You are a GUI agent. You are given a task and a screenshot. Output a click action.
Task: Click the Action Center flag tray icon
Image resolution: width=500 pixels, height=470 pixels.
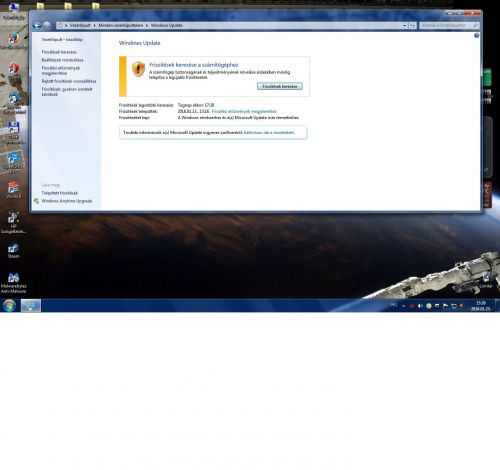pyautogui.click(x=445, y=306)
